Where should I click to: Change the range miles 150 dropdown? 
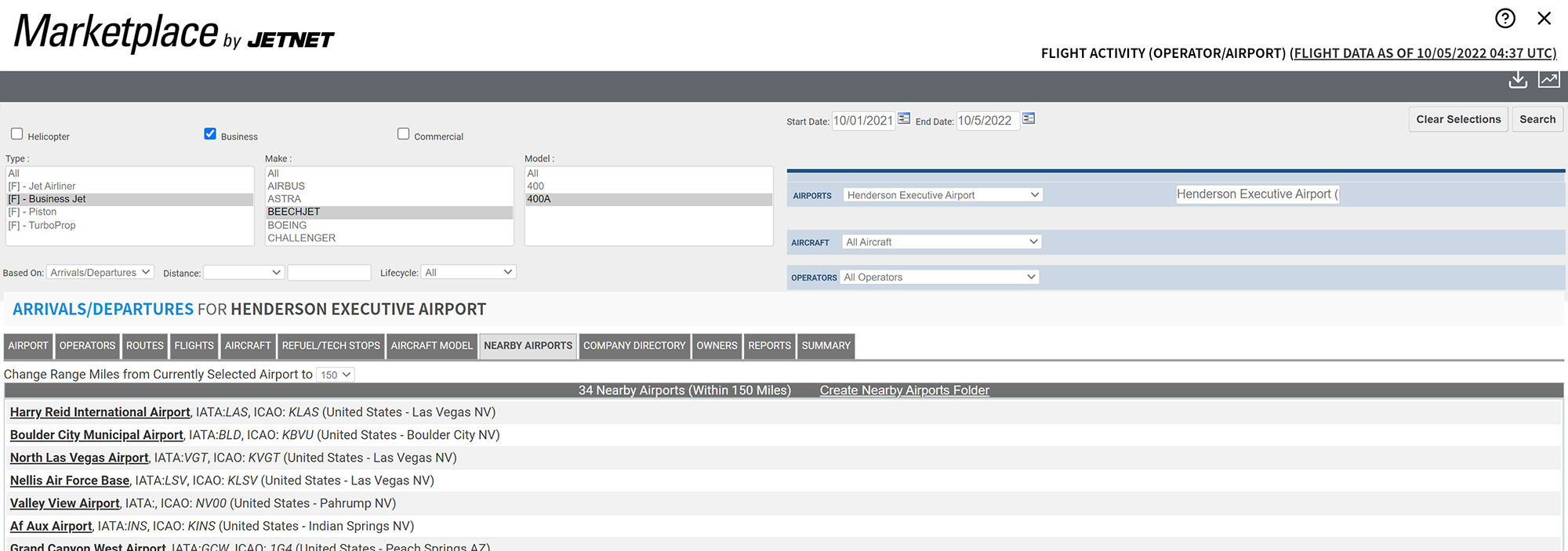click(336, 375)
